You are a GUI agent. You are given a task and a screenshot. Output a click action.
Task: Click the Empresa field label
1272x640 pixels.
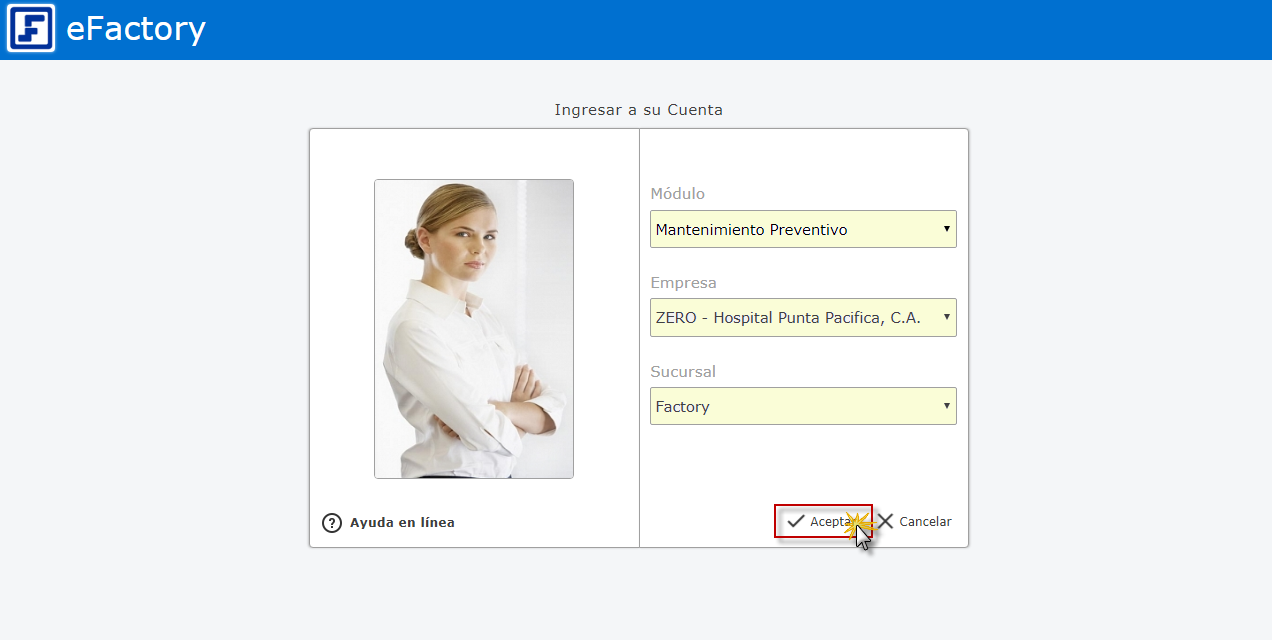coord(683,283)
